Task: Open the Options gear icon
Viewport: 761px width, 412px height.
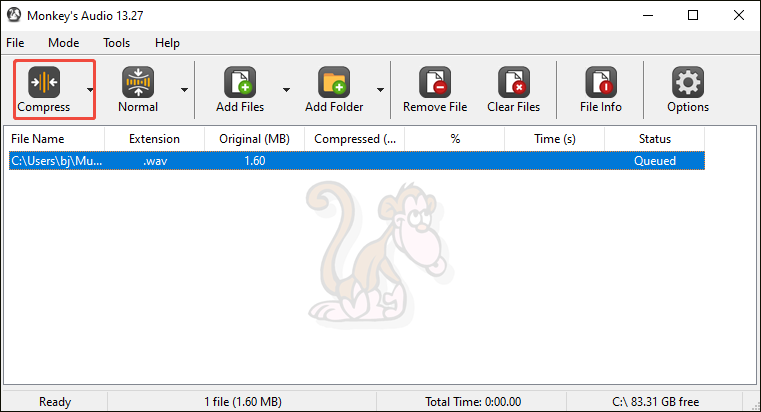Action: point(688,82)
